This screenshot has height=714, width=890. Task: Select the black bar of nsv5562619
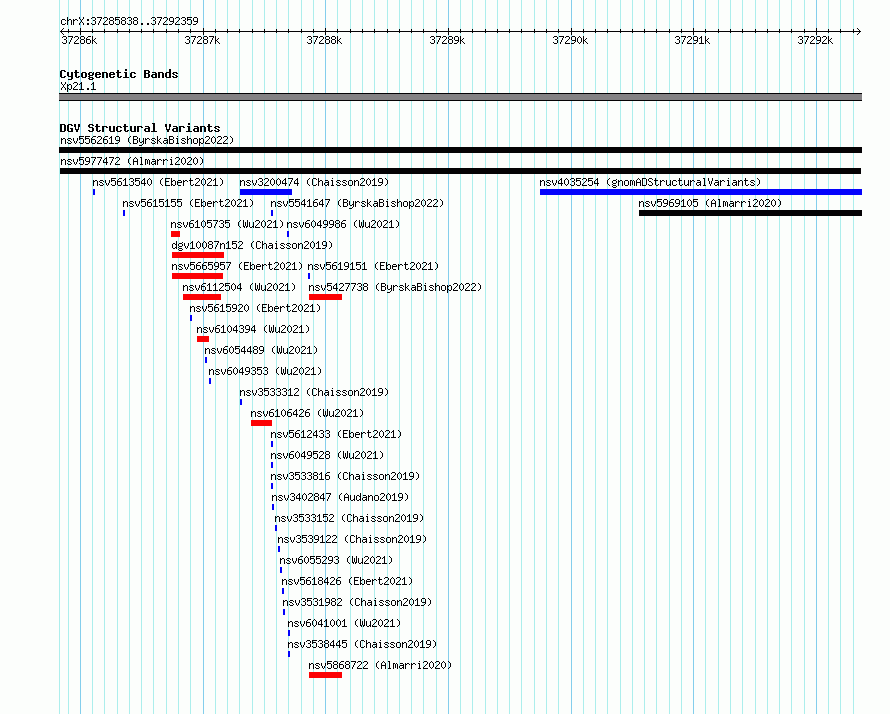pos(460,150)
